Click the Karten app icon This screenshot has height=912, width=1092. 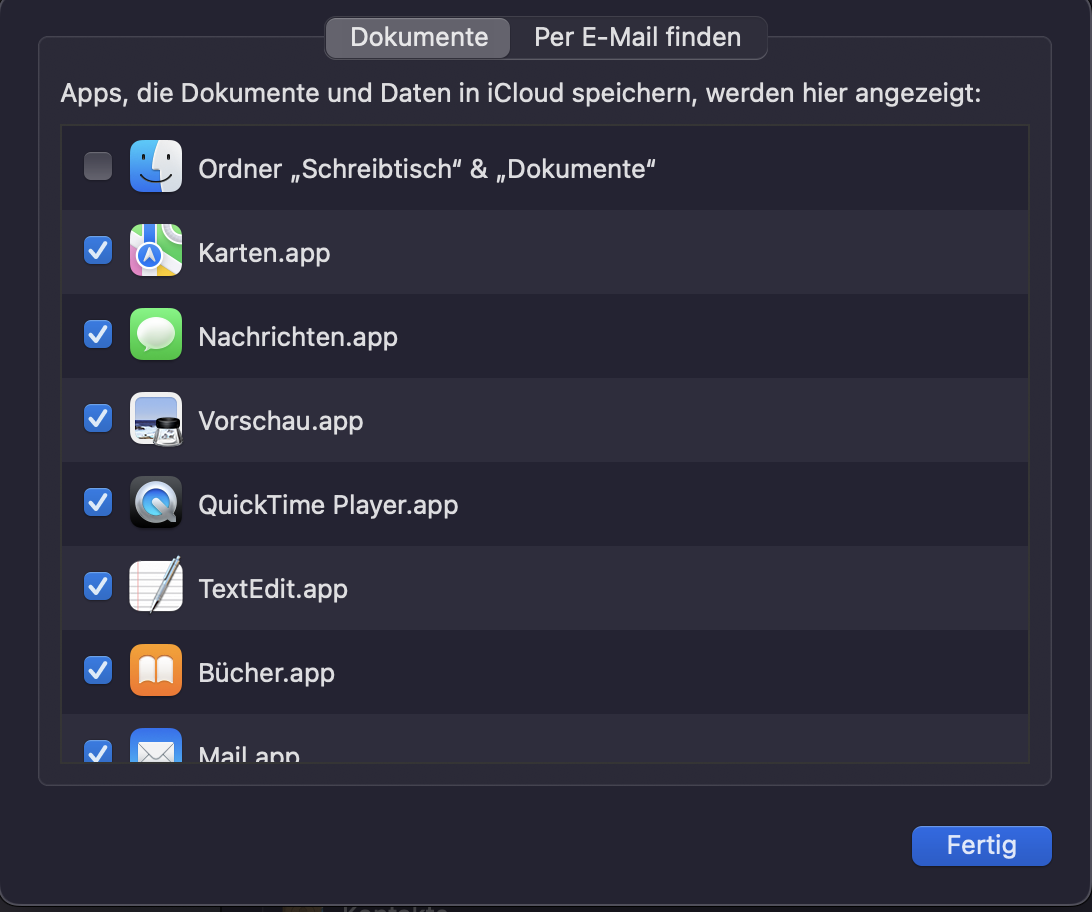coord(156,250)
